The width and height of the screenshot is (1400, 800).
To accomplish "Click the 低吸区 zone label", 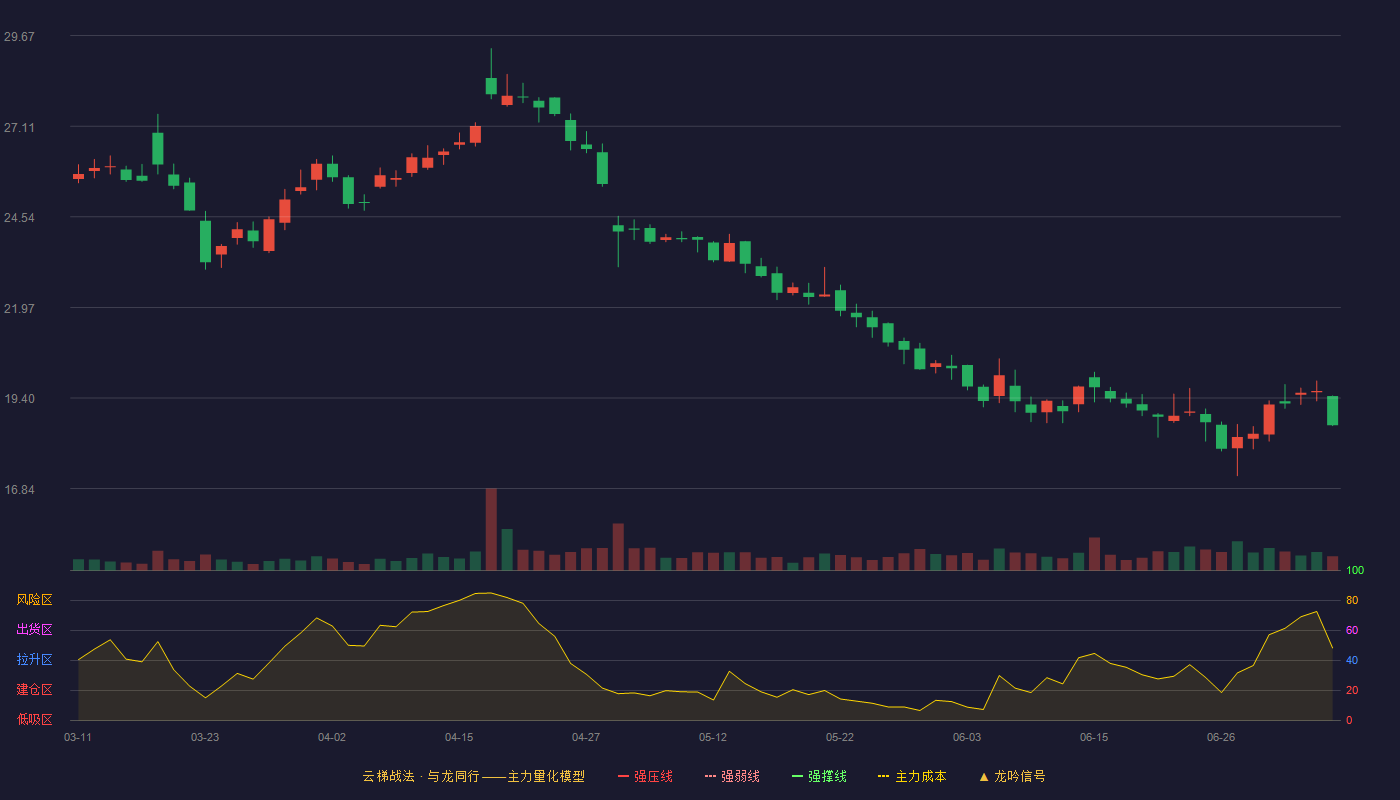I will pyautogui.click(x=35, y=719).
